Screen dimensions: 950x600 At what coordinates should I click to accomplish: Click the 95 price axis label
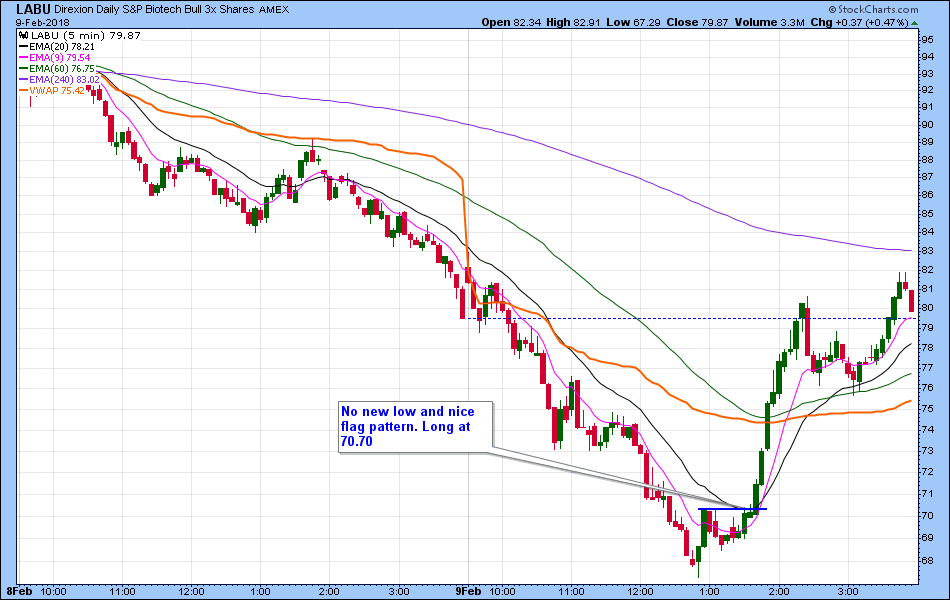(x=927, y=39)
